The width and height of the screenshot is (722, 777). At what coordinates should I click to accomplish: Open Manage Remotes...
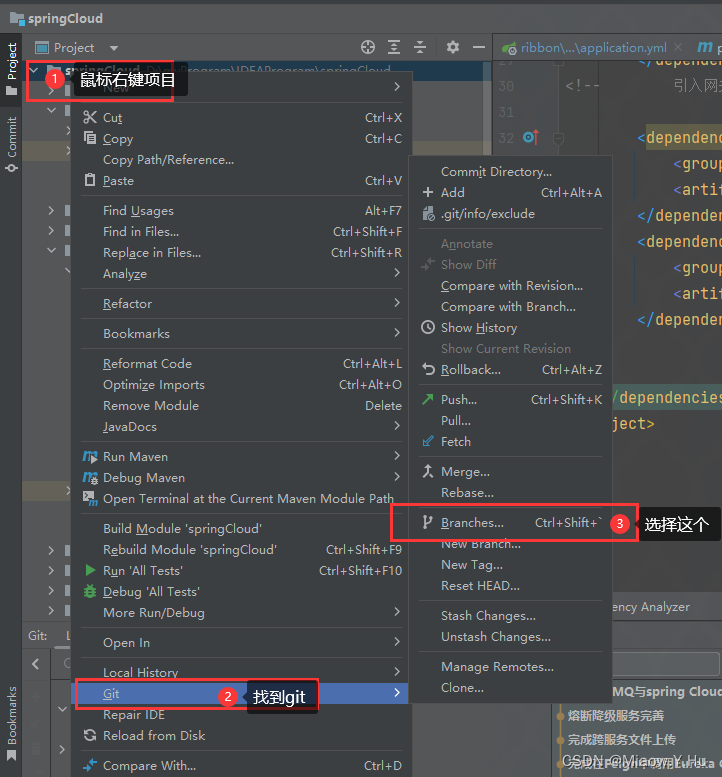coord(497,667)
